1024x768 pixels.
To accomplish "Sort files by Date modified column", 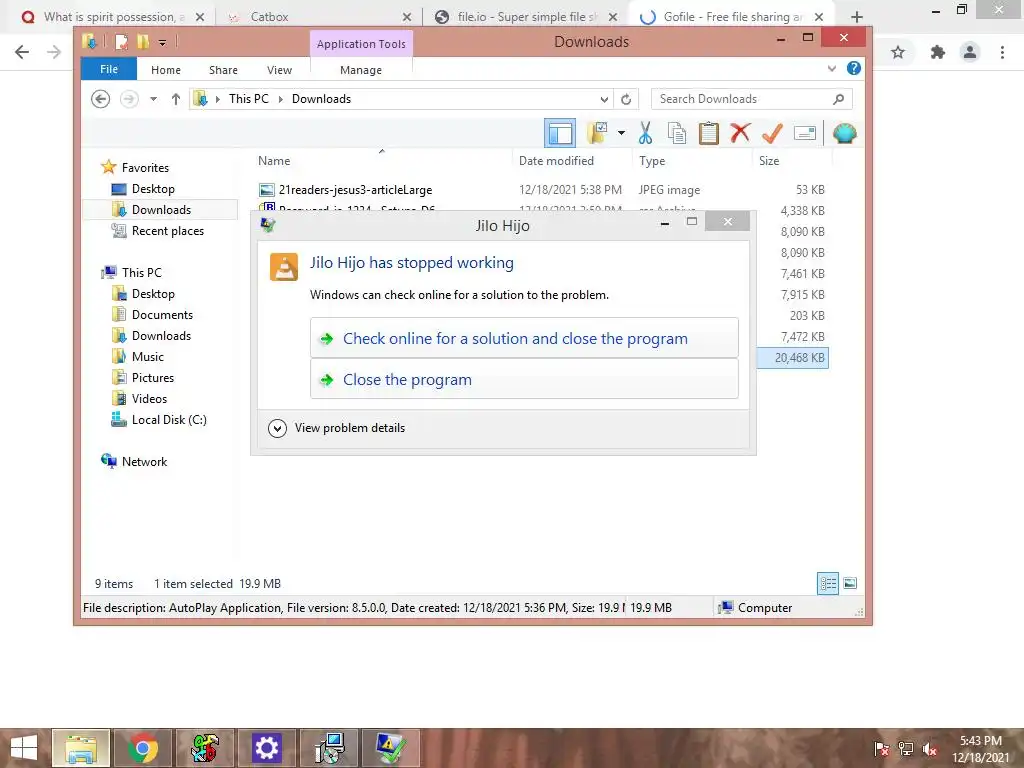I will (556, 161).
